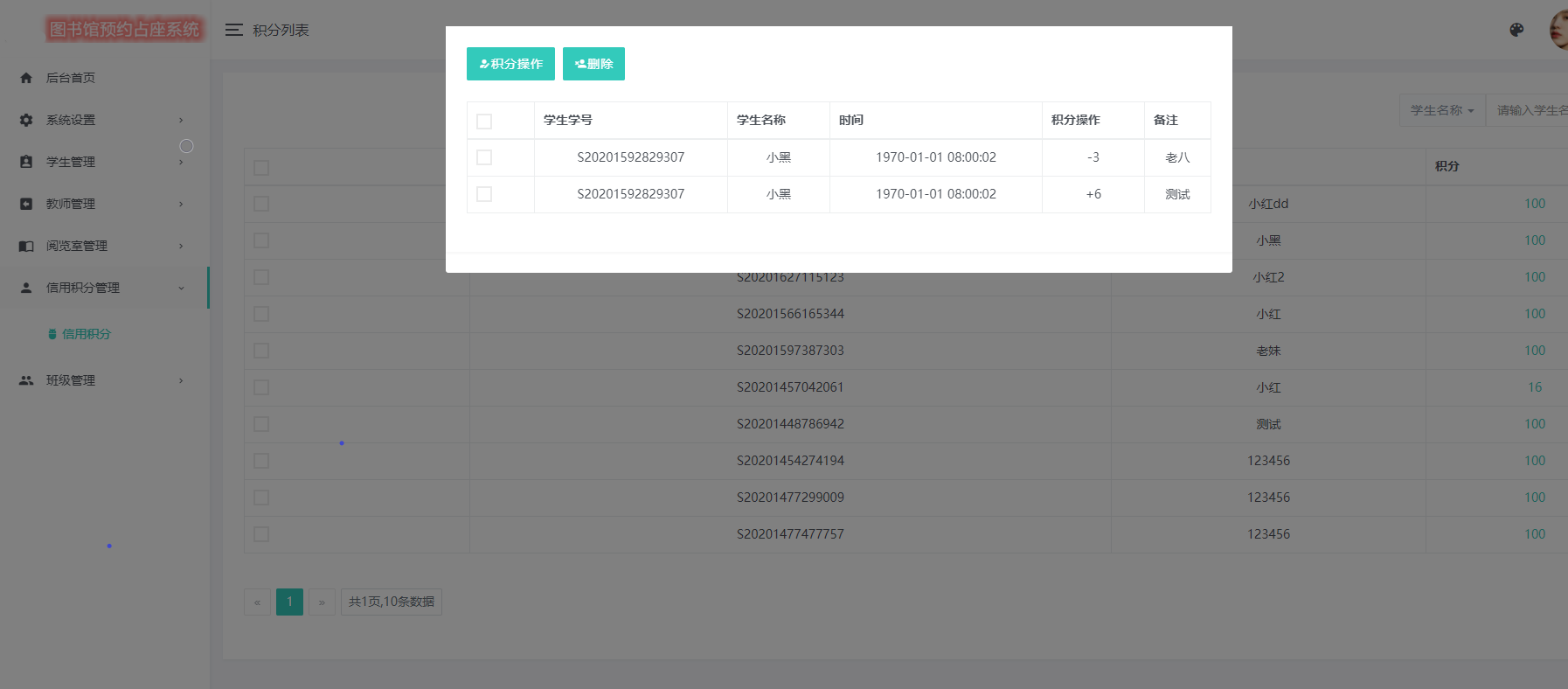Open the 学生名称 search dropdown
1568x689 pixels.
pyautogui.click(x=1442, y=110)
